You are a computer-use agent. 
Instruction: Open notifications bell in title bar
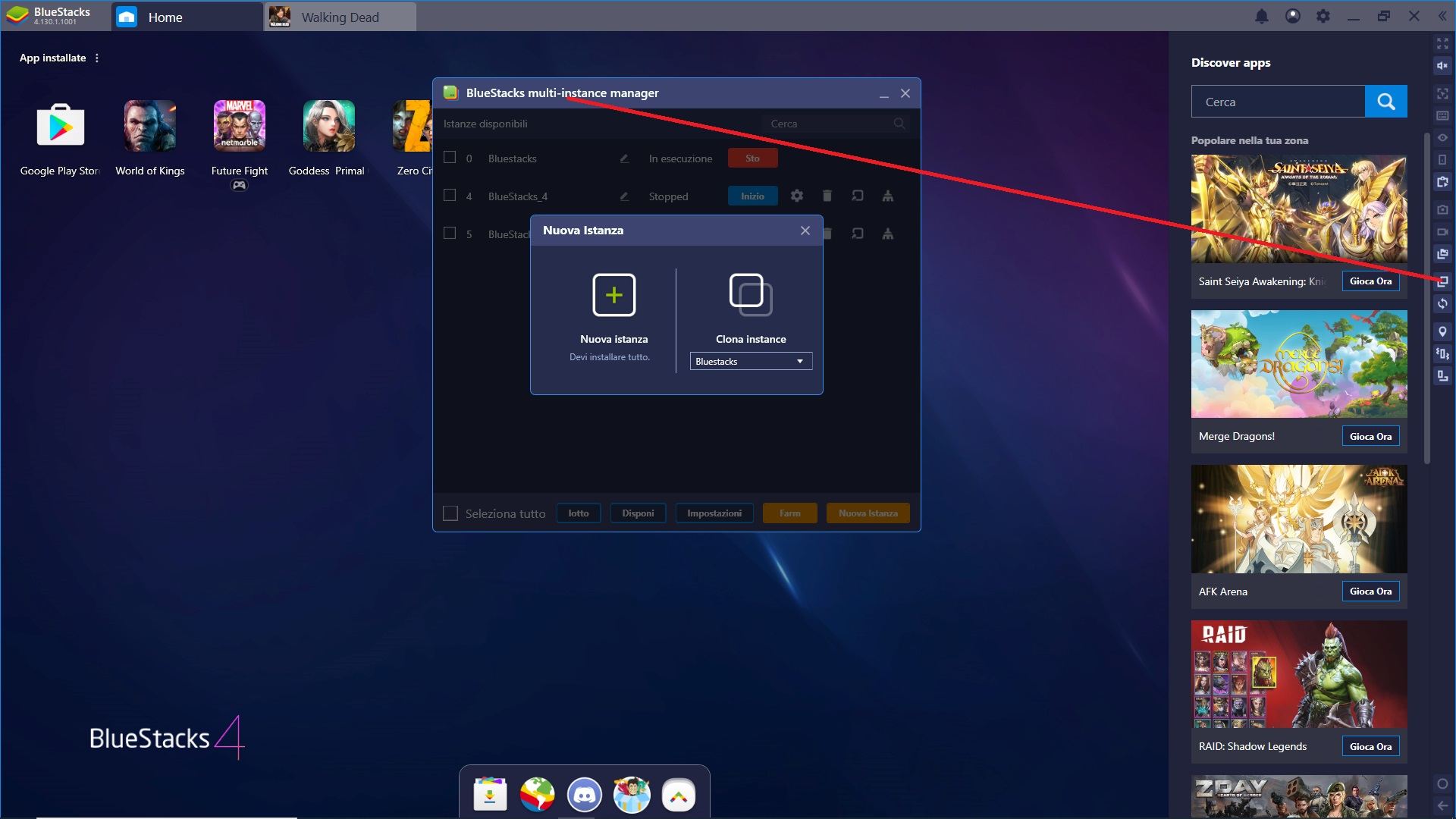pyautogui.click(x=1262, y=16)
